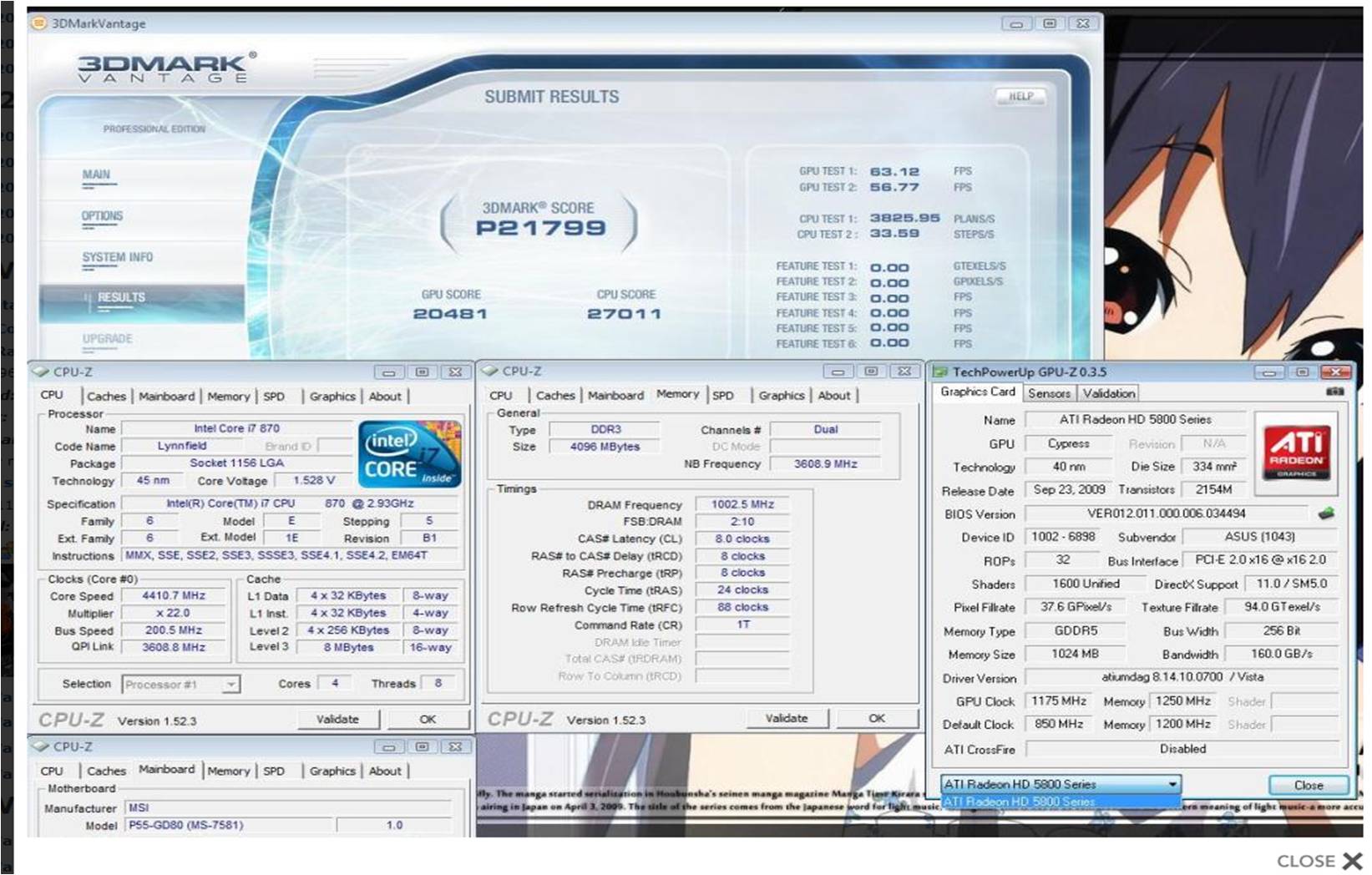Open the Validation tab in GPU-Z
The image size is (1372, 875).
(1109, 393)
